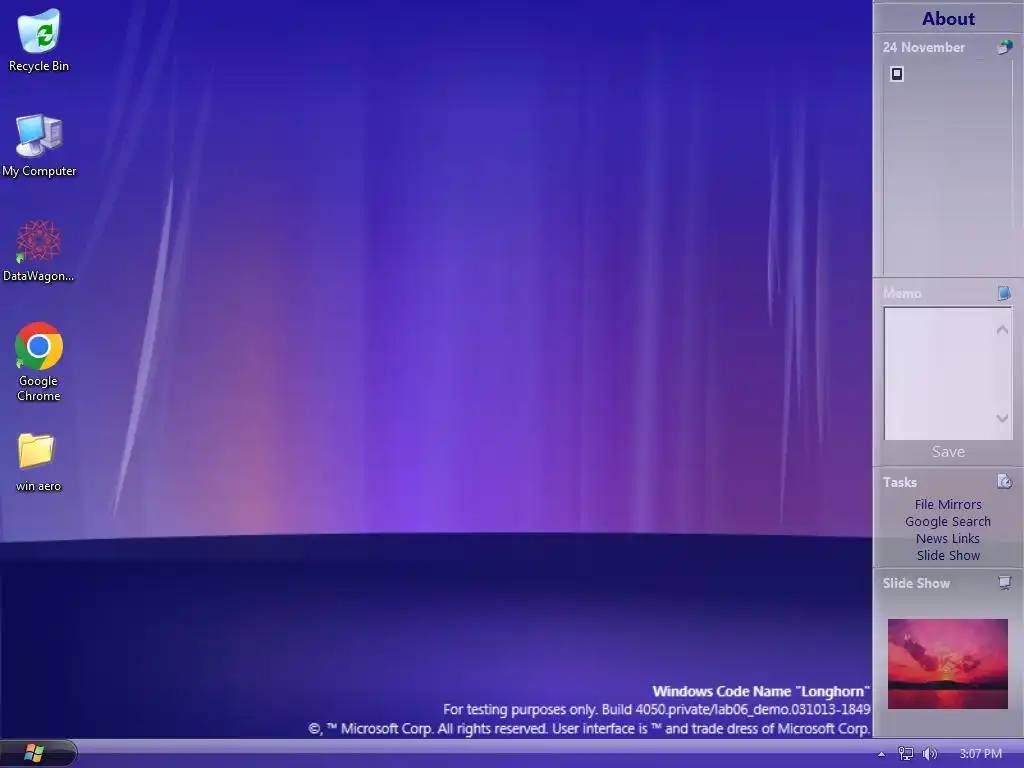Click the Slide Show panel icon
Image resolution: width=1024 pixels, height=768 pixels.
(x=1004, y=583)
